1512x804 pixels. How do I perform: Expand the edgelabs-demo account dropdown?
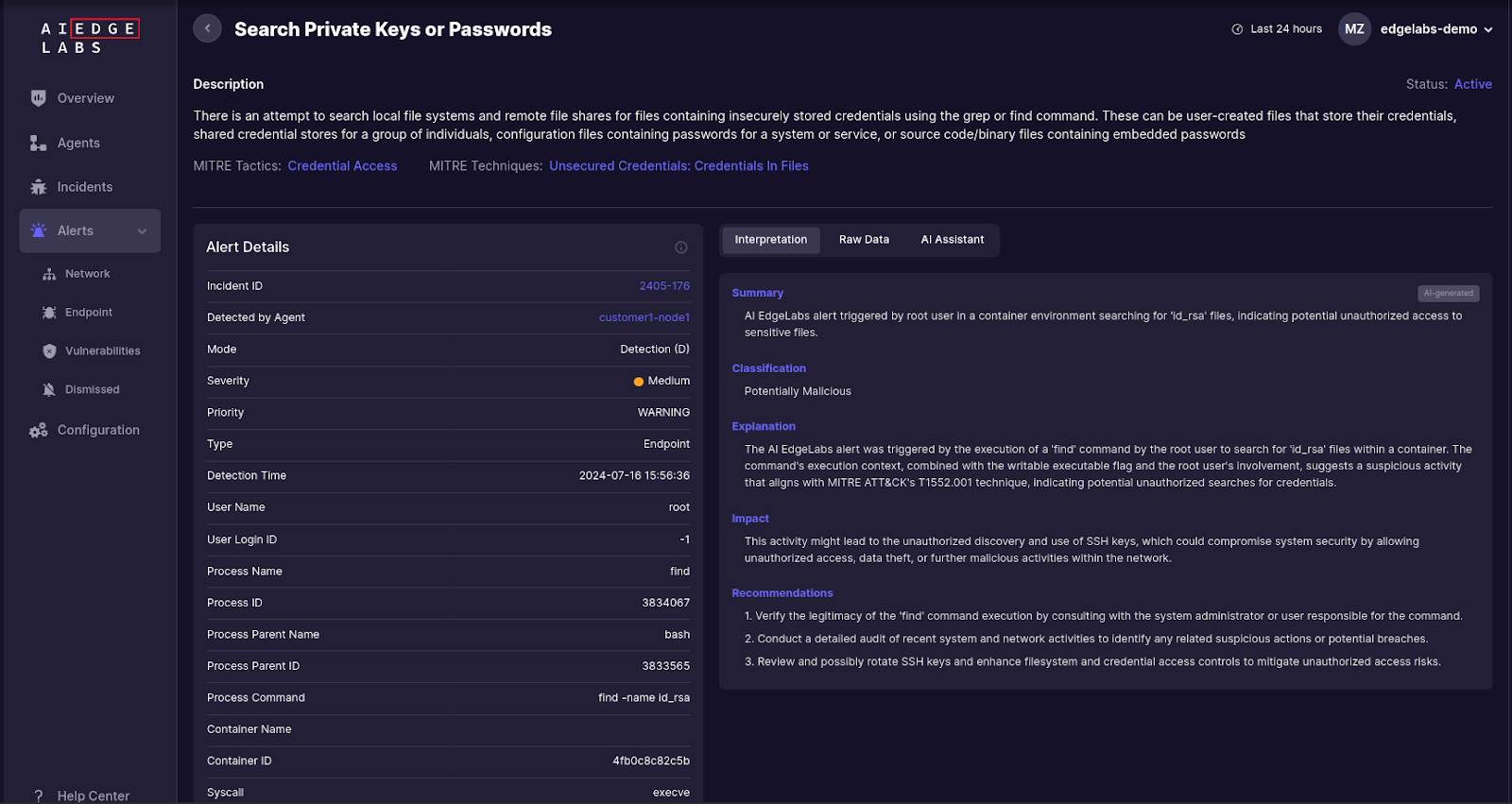click(x=1488, y=29)
